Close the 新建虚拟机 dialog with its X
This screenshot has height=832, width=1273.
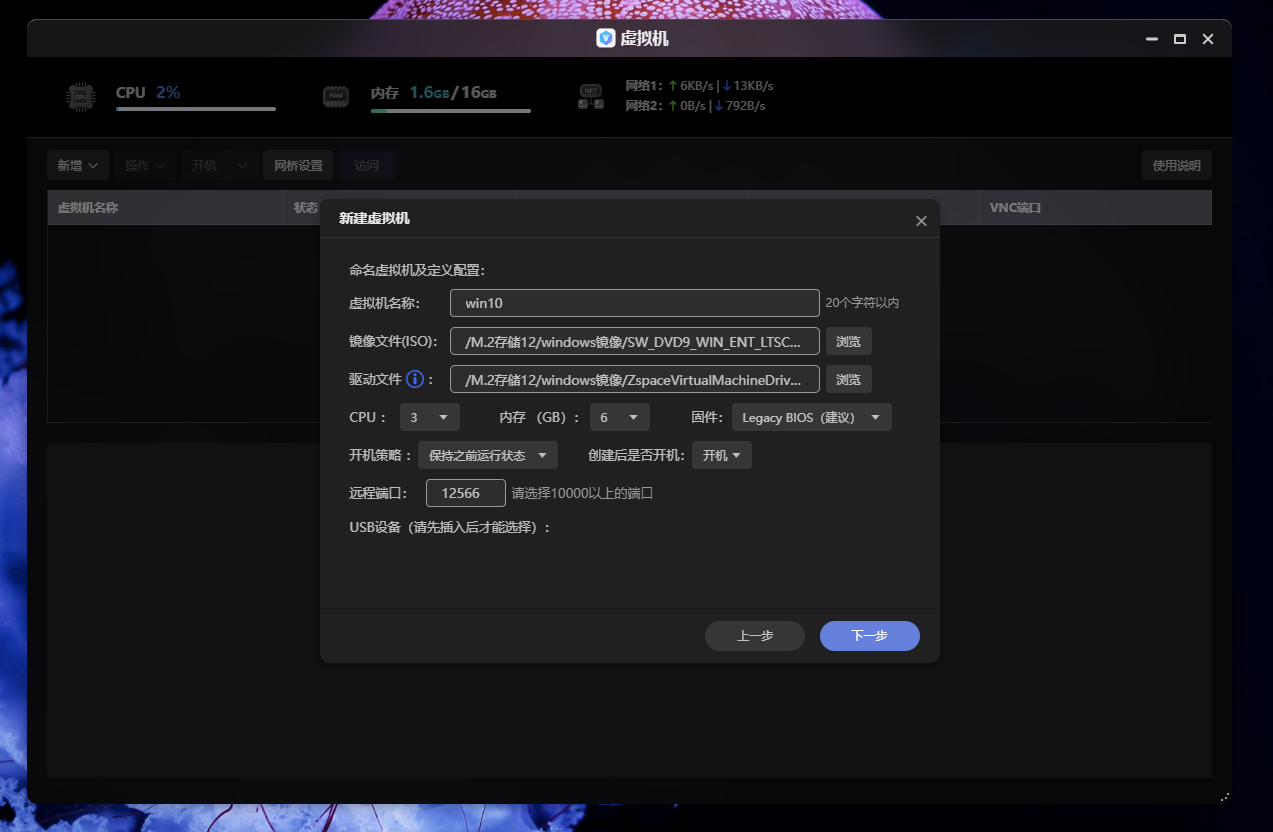[921, 220]
